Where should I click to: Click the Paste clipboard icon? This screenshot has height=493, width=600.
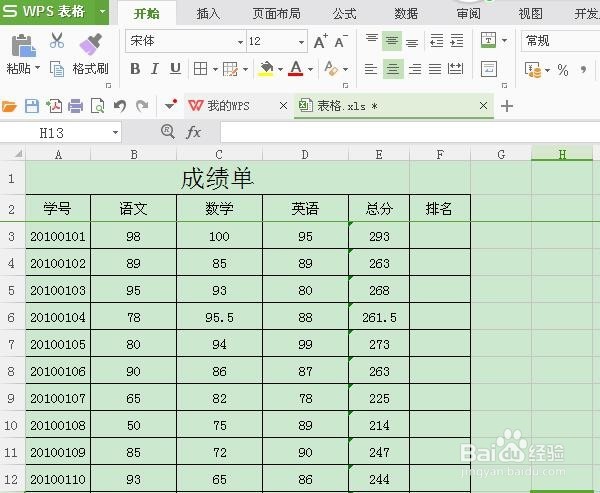23,46
